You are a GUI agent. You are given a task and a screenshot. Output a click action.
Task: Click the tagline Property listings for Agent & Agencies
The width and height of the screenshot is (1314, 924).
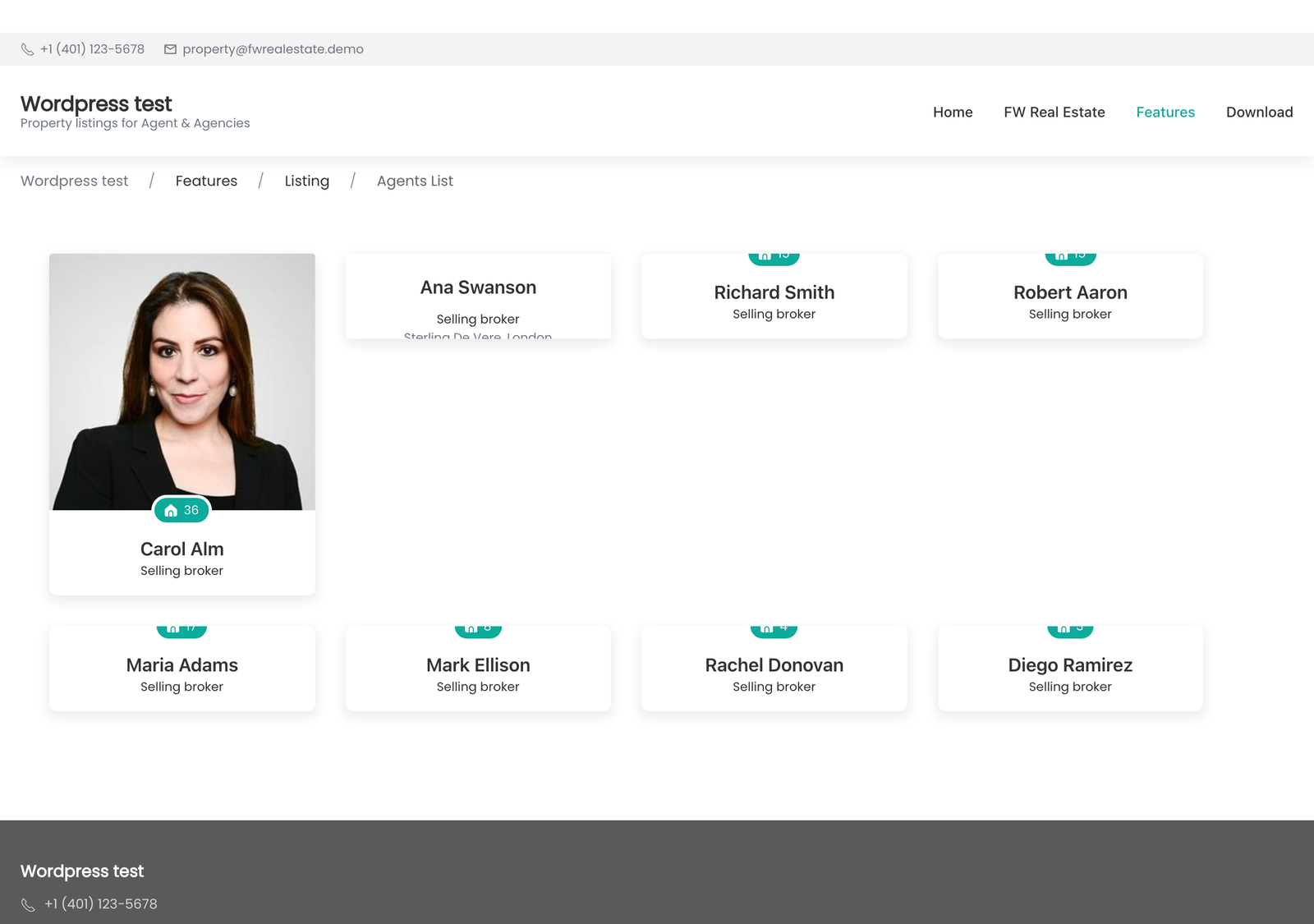click(135, 123)
